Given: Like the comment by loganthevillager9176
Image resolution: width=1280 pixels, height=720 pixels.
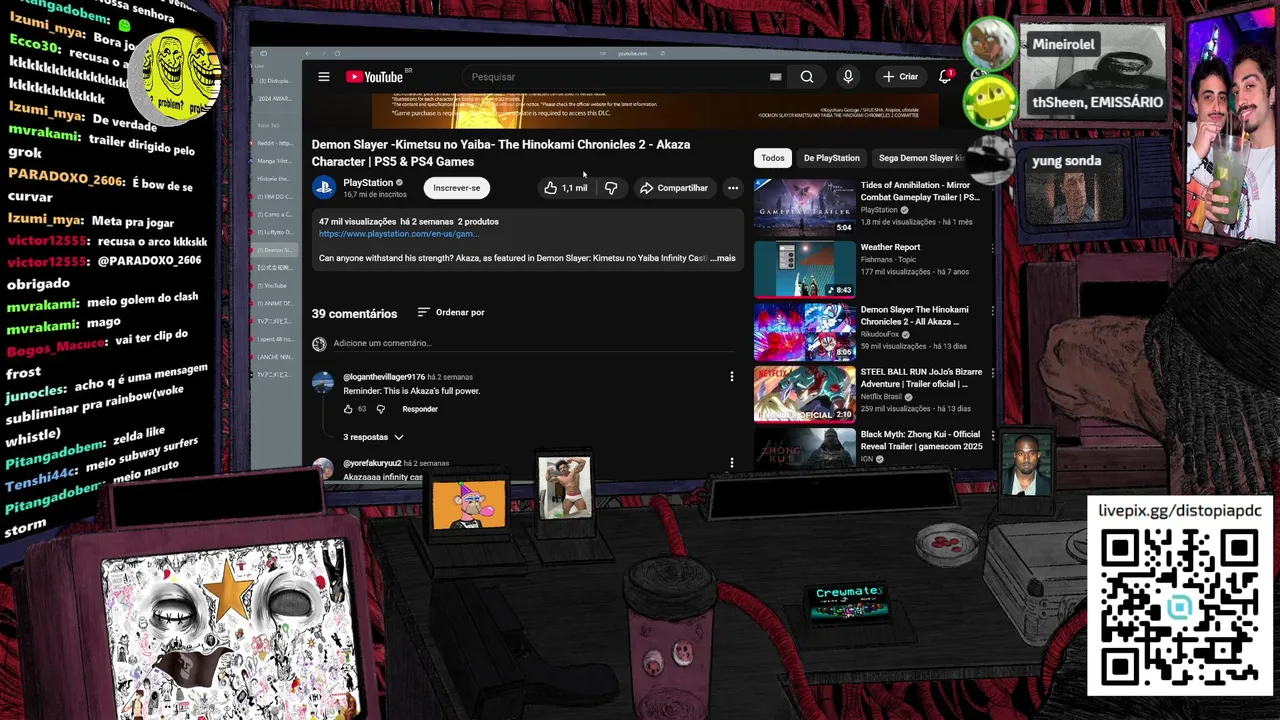Looking at the screenshot, I should (x=348, y=409).
